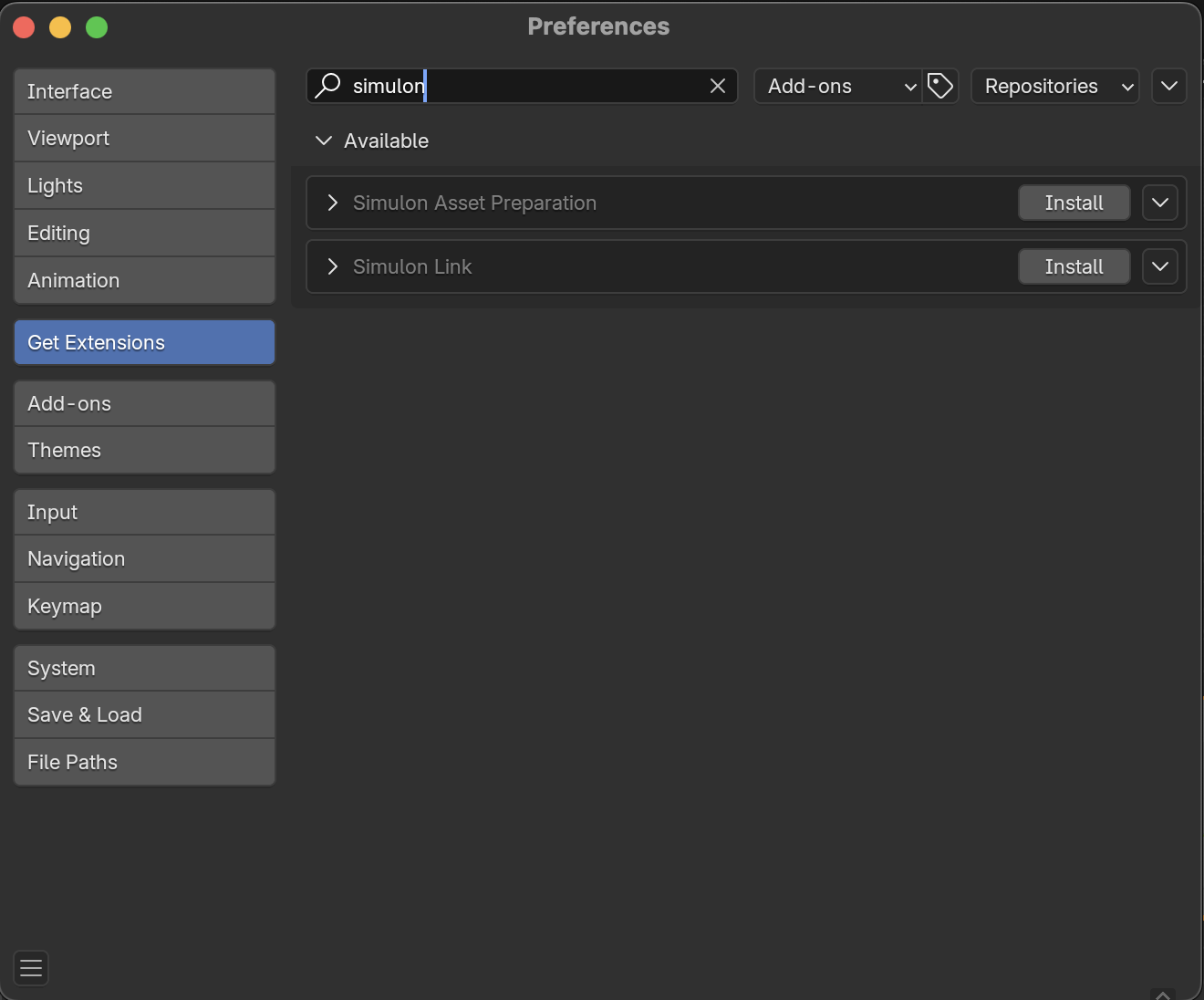Open extension settings dropdown arrow at top right
1204x1000 pixels.
coord(1168,86)
